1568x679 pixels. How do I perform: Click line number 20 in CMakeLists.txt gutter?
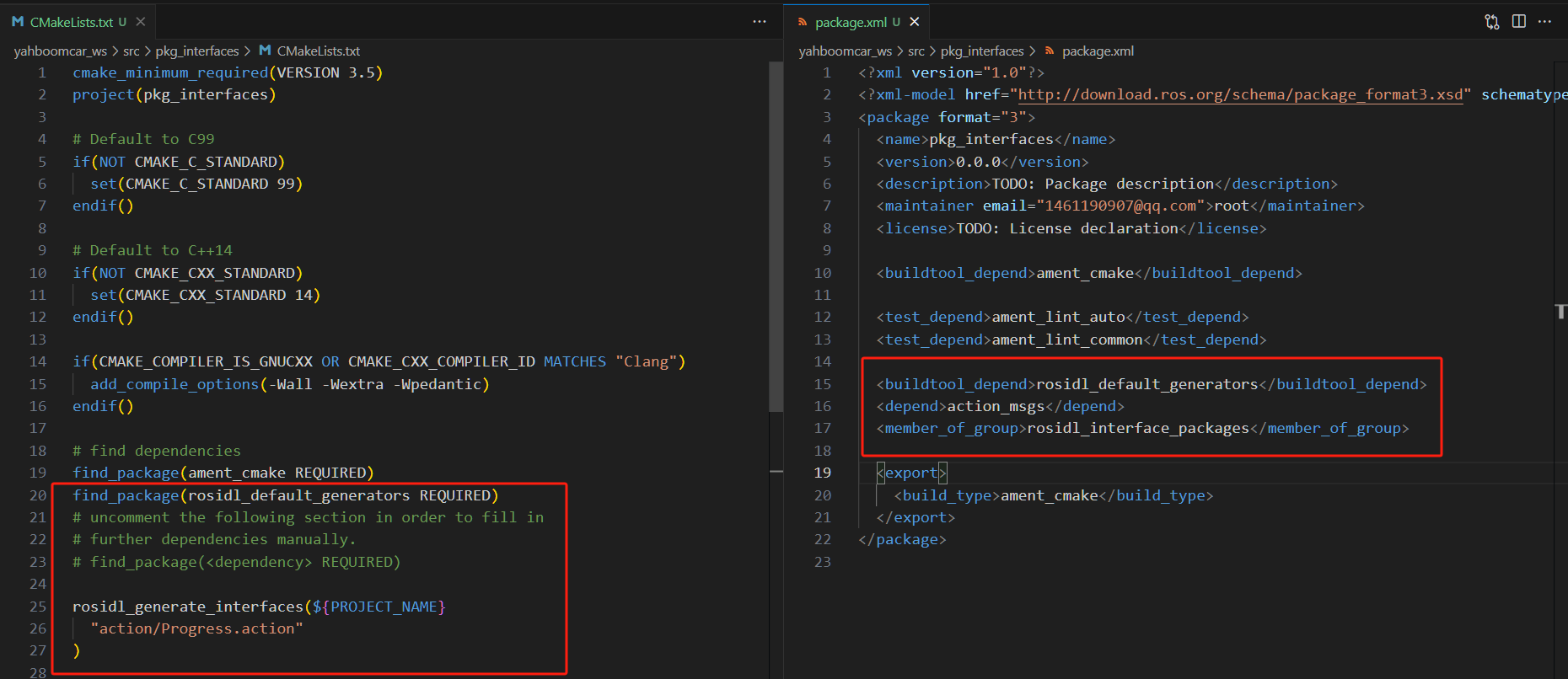(x=38, y=495)
